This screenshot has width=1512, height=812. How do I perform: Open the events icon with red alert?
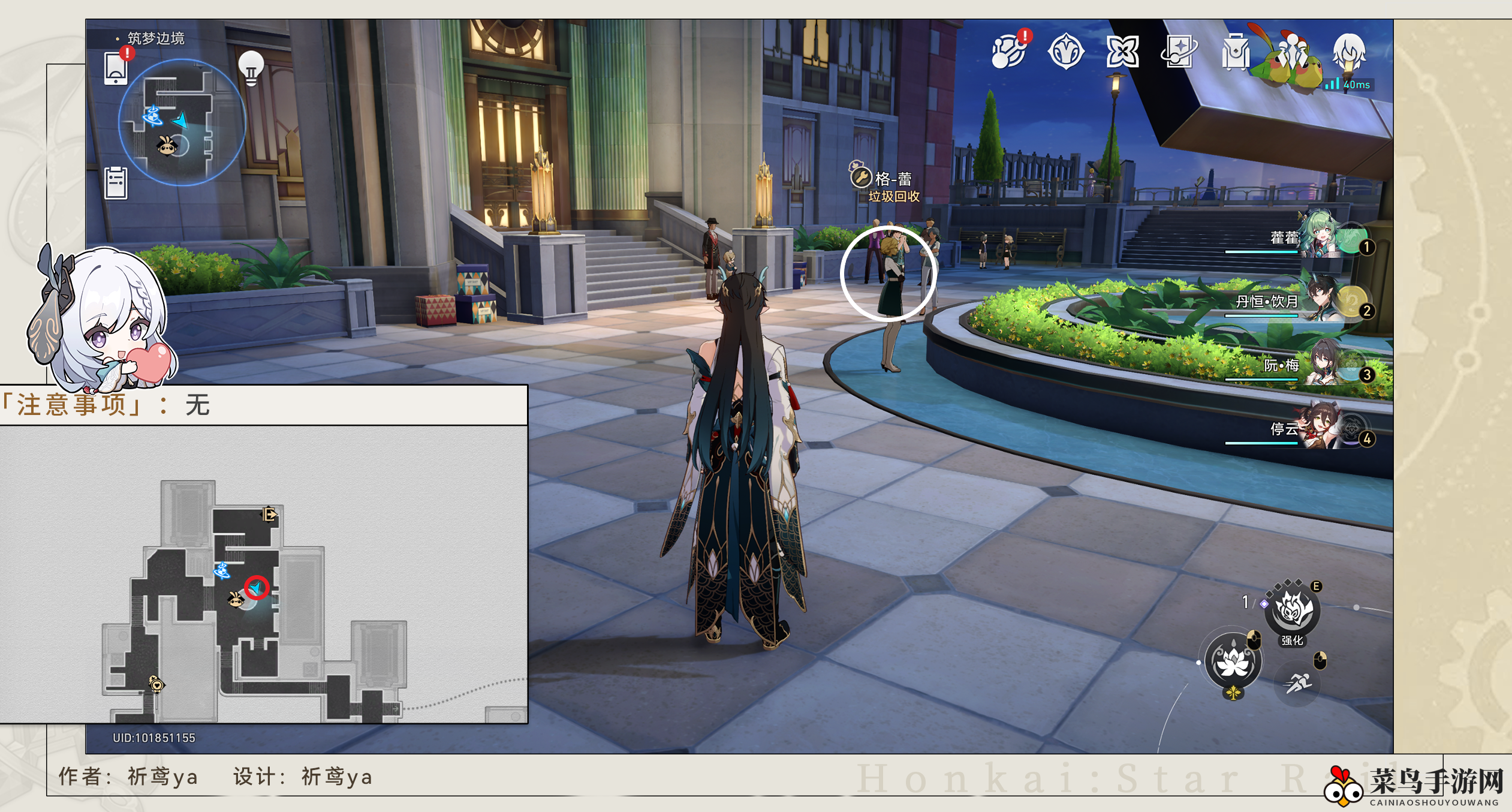(1009, 50)
